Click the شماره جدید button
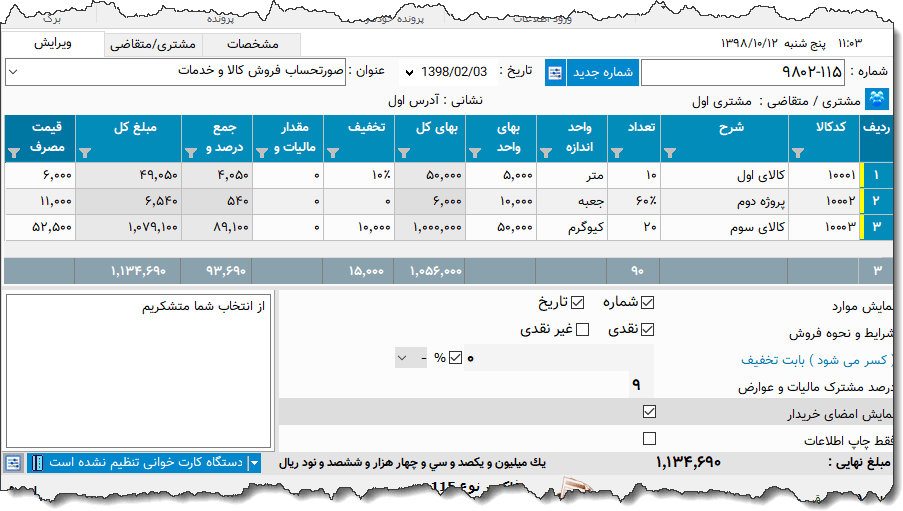This screenshot has width=903, height=511. [602, 73]
